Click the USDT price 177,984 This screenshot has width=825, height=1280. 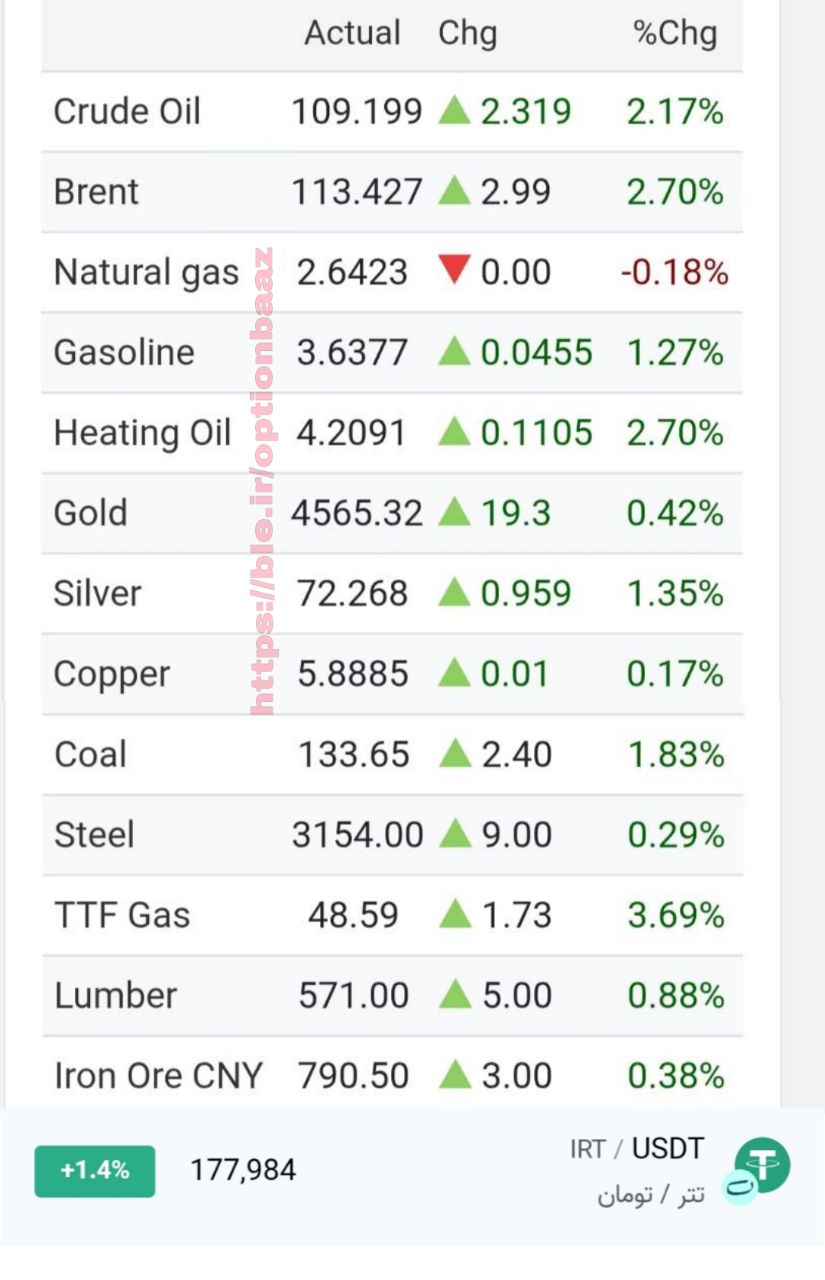click(x=243, y=1170)
